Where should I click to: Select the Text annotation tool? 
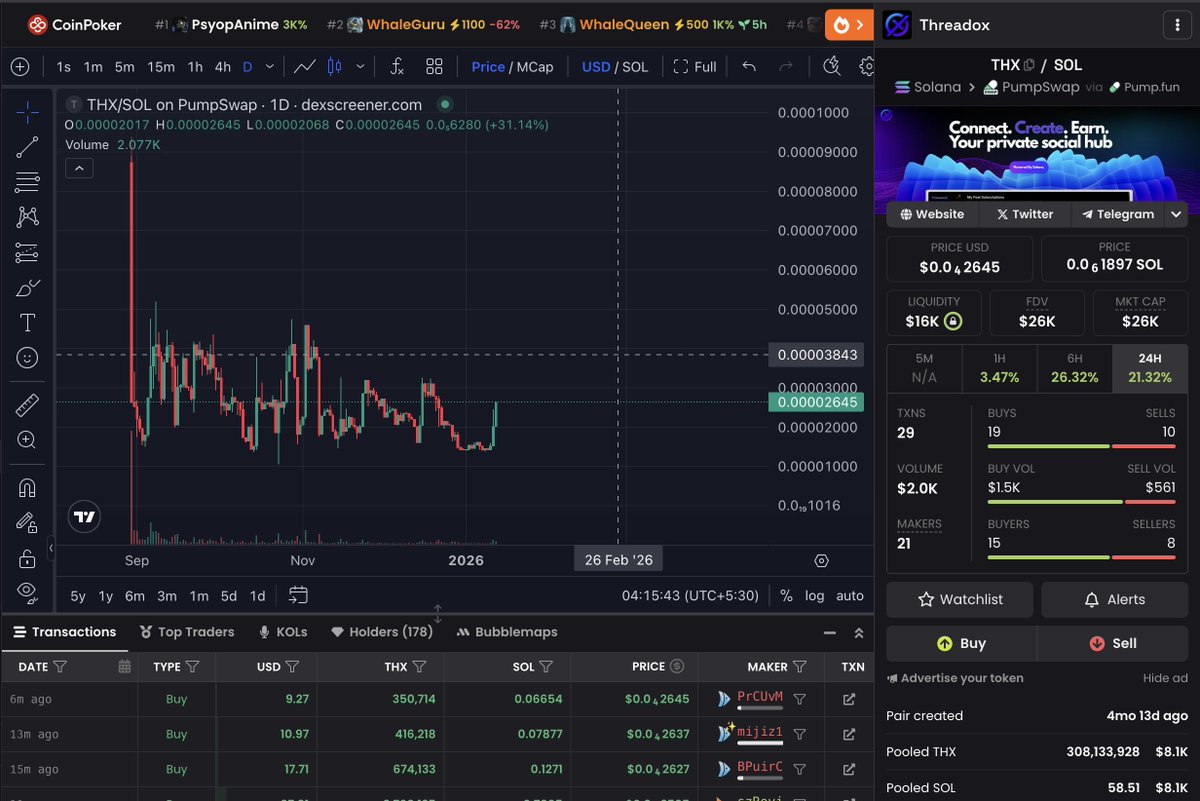click(x=27, y=323)
